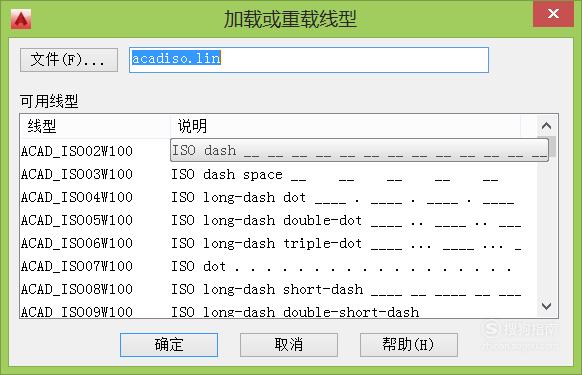This screenshot has width=582, height=375.
Task: Close the load linetype dialog
Action: click(553, 14)
